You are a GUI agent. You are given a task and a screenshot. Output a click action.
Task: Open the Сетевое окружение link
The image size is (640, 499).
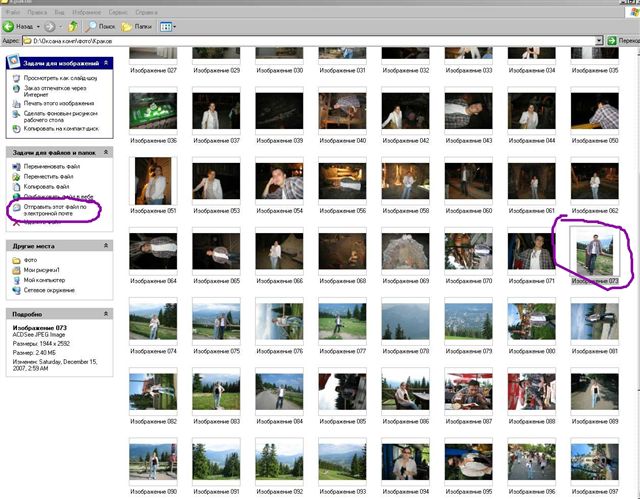click(x=49, y=291)
